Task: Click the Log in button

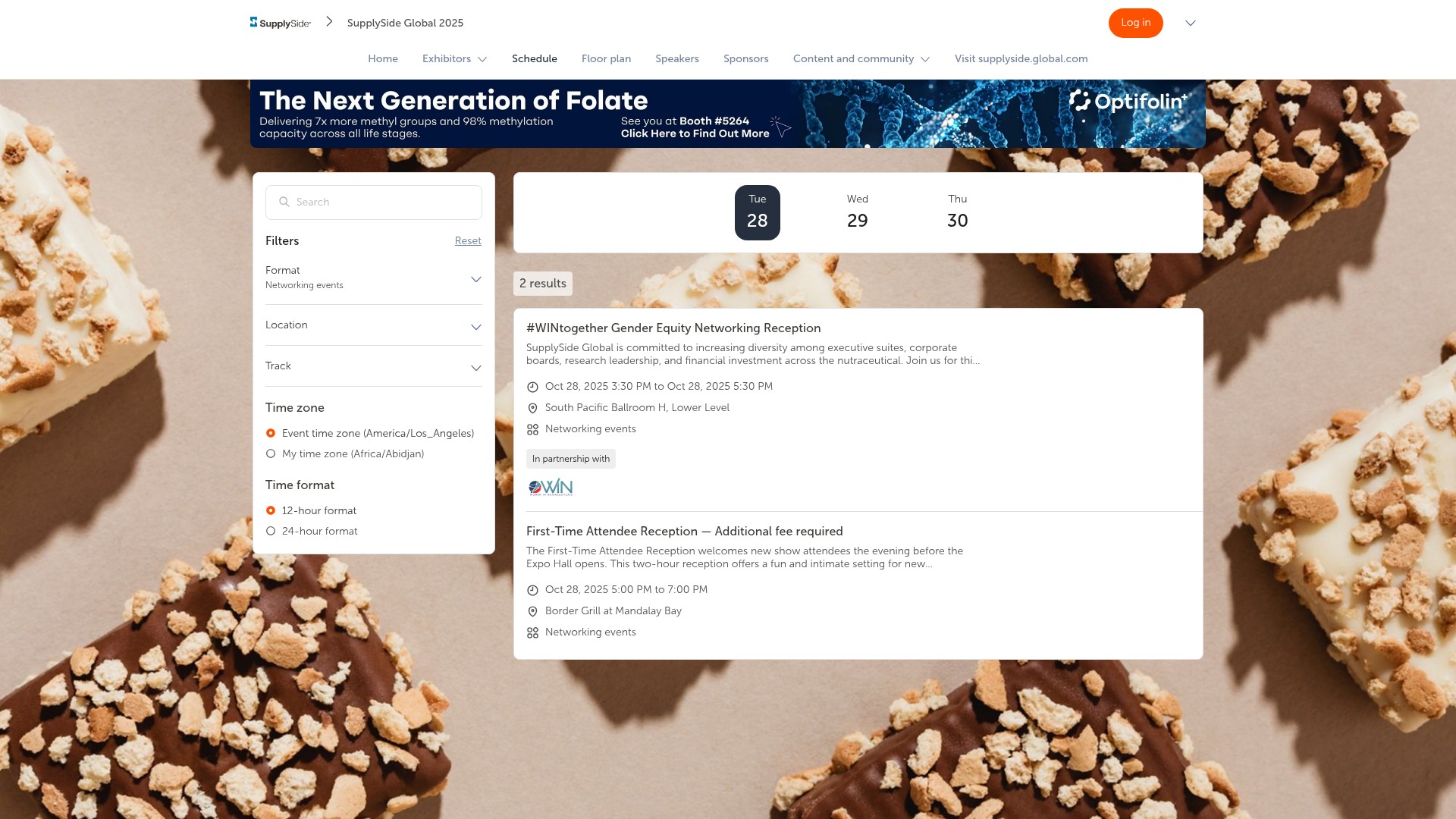Action: coord(1135,23)
